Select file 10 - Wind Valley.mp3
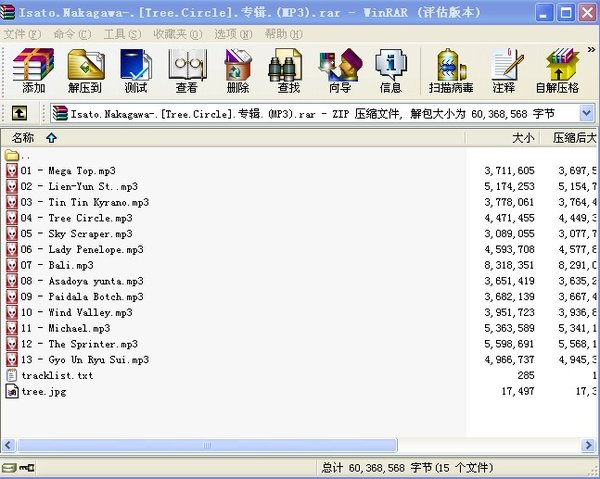Screen dimensions: 600x479 click(x=77, y=312)
